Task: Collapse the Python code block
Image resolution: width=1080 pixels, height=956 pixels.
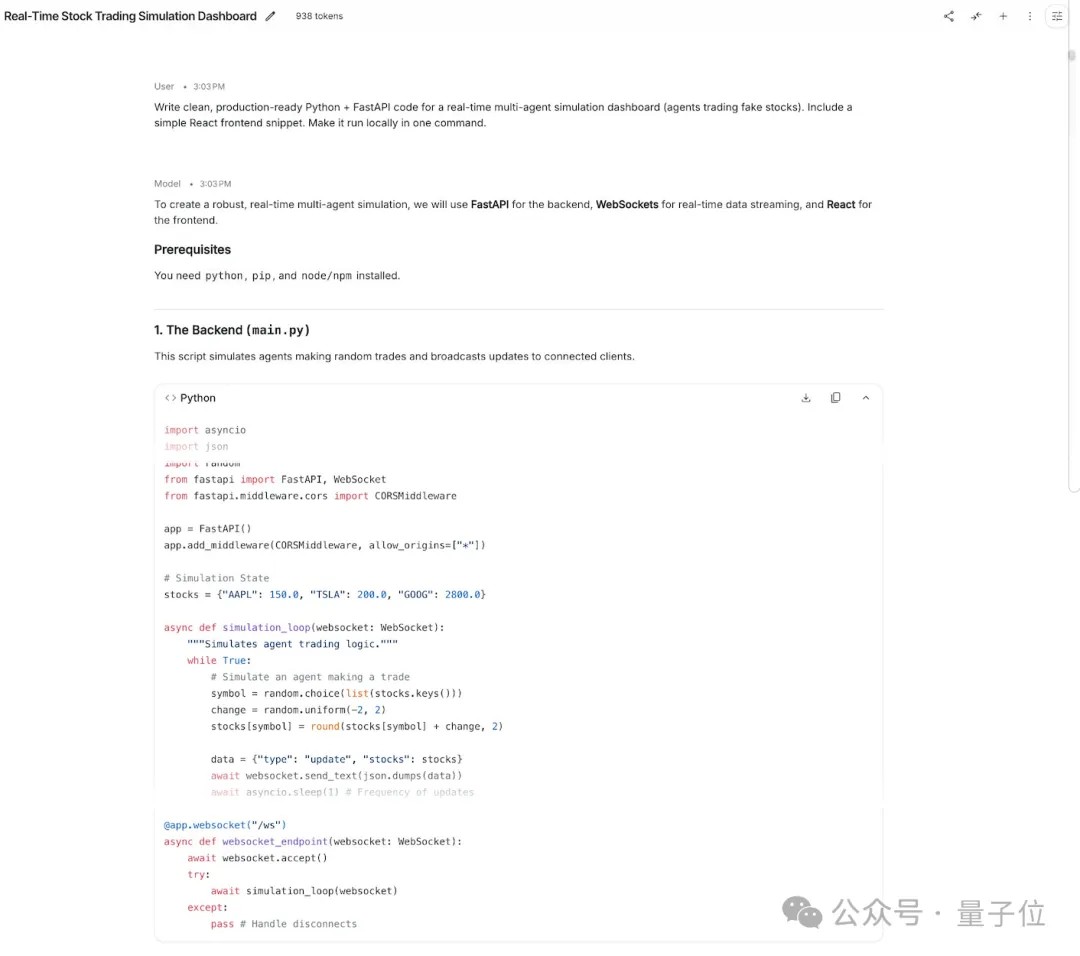Action: [866, 398]
